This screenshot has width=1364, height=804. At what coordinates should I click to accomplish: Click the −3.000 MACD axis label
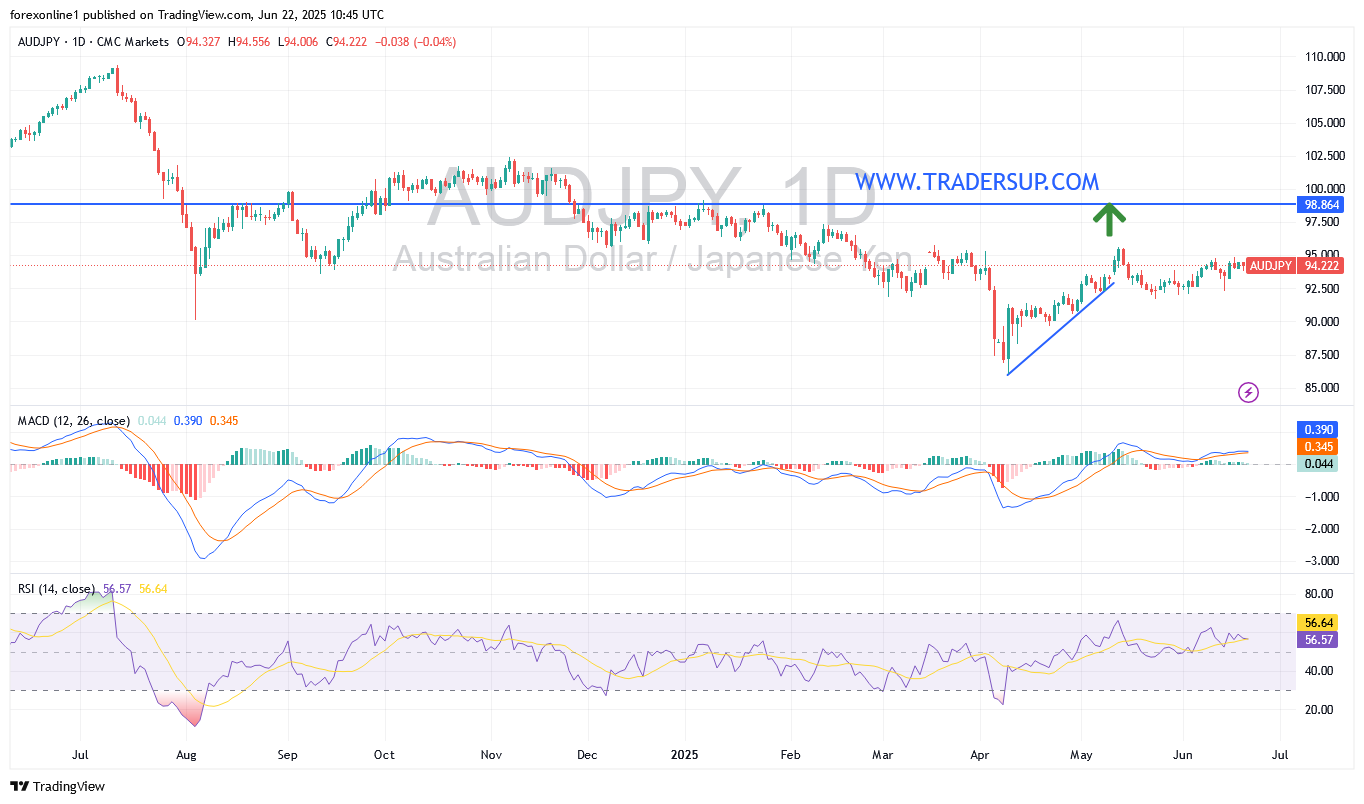click(x=1321, y=560)
